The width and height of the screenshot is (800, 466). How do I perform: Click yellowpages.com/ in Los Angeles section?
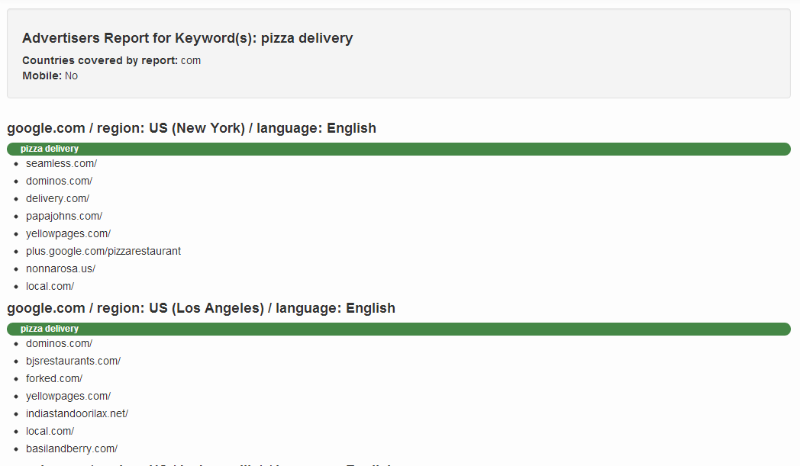coord(68,396)
